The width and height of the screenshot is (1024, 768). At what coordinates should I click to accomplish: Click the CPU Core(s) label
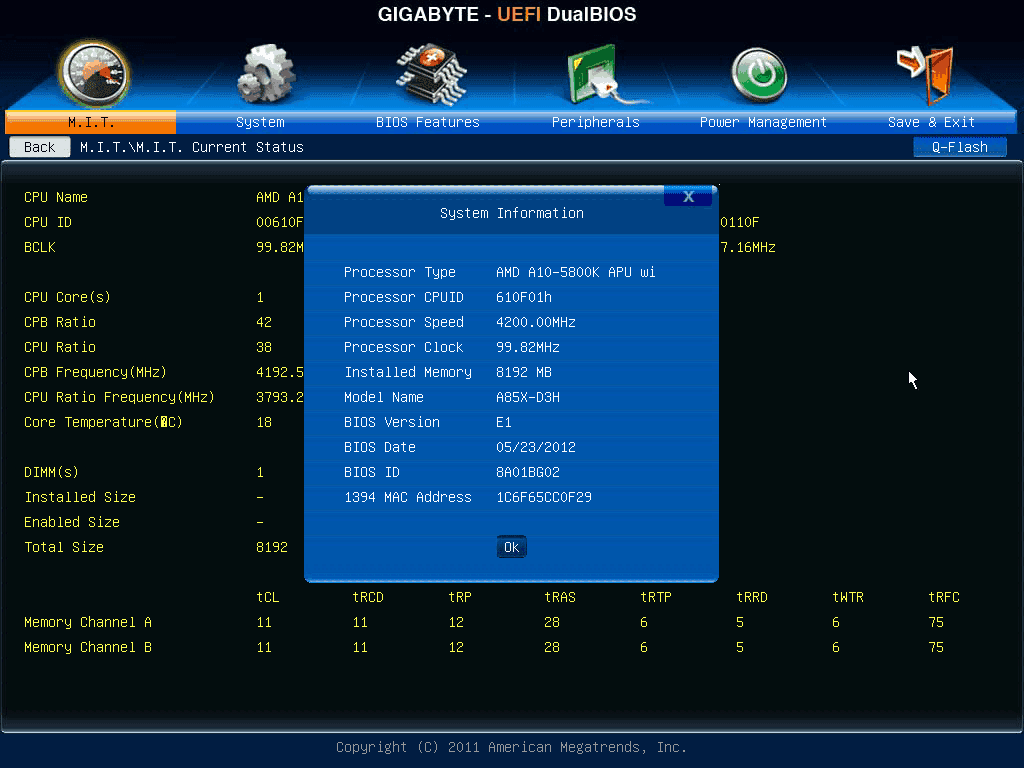point(67,297)
